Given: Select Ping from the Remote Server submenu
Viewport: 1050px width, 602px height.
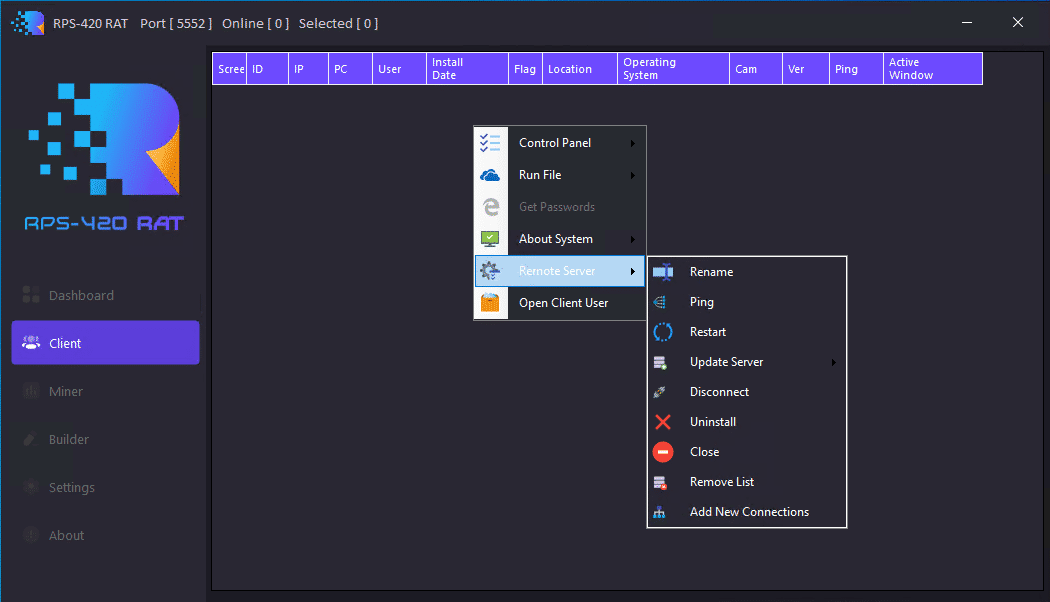Looking at the screenshot, I should coord(702,302).
